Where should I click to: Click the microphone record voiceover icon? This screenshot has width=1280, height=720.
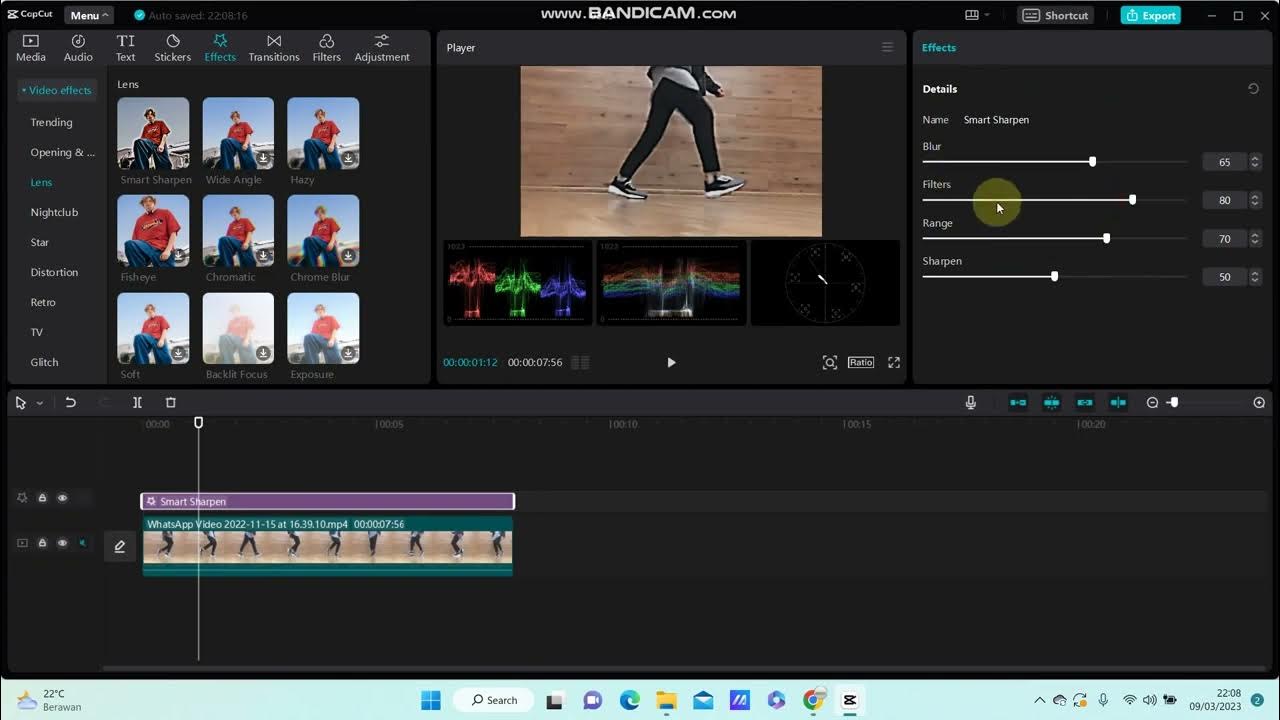(x=970, y=402)
